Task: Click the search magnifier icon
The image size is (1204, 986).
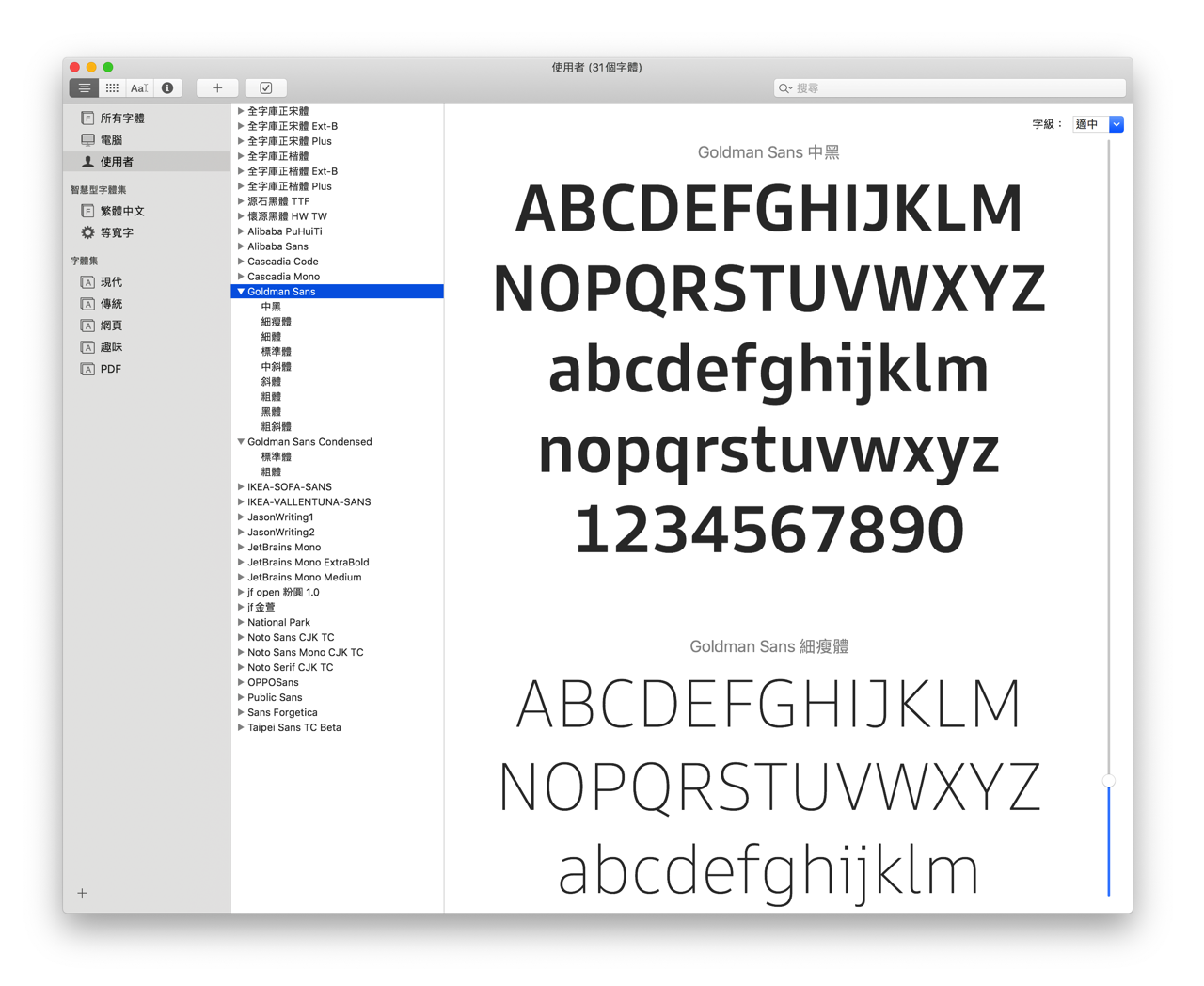Action: point(784,88)
